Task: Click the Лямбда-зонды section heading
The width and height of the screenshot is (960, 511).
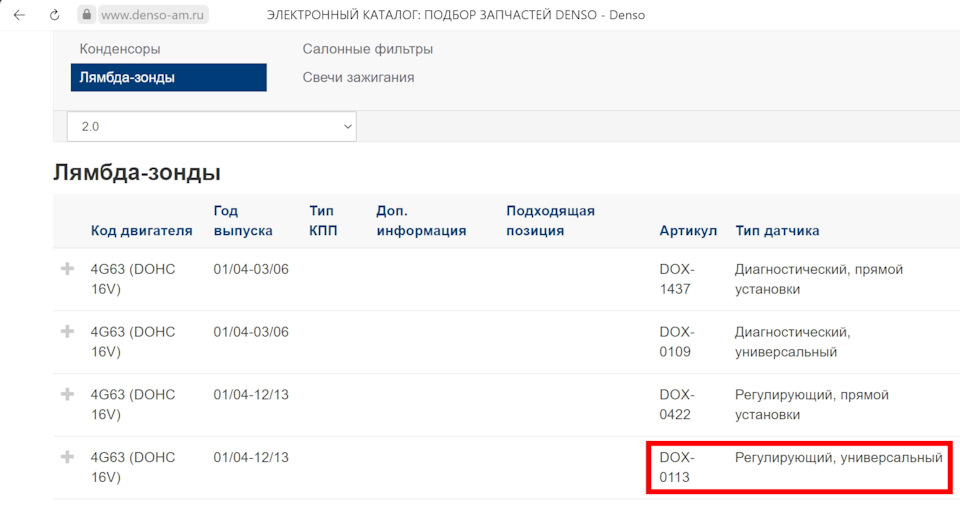Action: coord(137,173)
